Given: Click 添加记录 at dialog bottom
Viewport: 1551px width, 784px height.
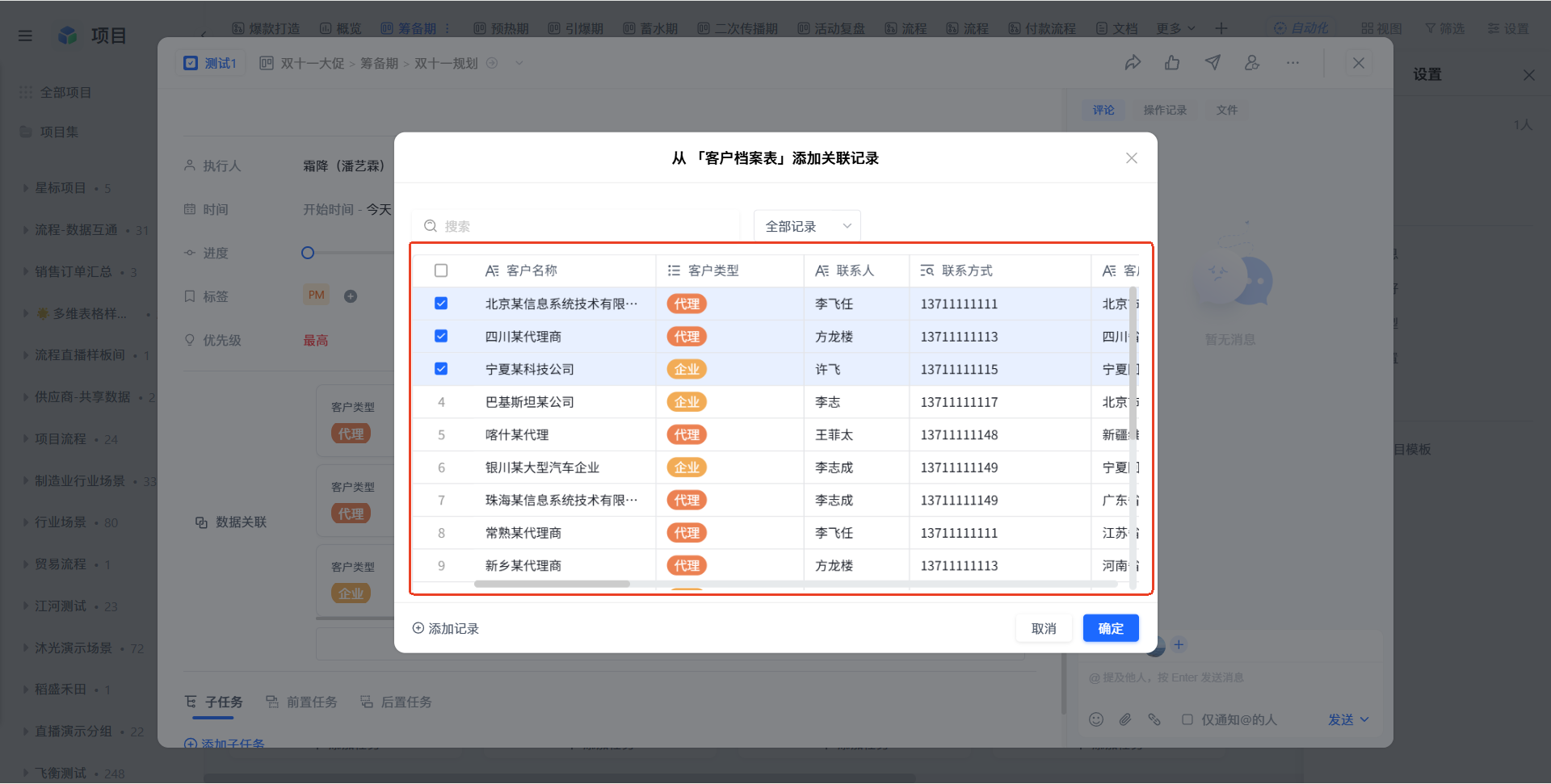Looking at the screenshot, I should click(446, 628).
